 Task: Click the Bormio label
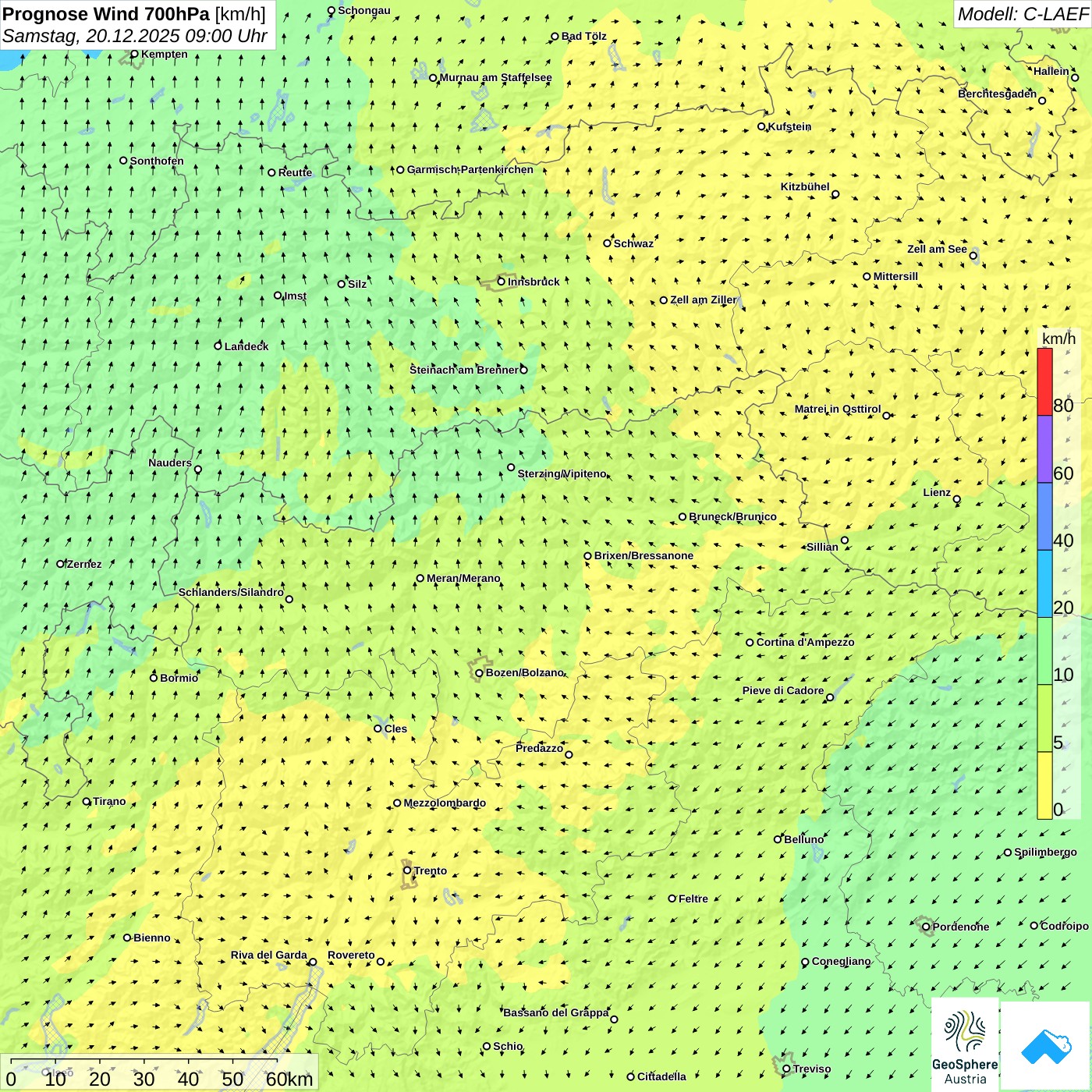[179, 678]
